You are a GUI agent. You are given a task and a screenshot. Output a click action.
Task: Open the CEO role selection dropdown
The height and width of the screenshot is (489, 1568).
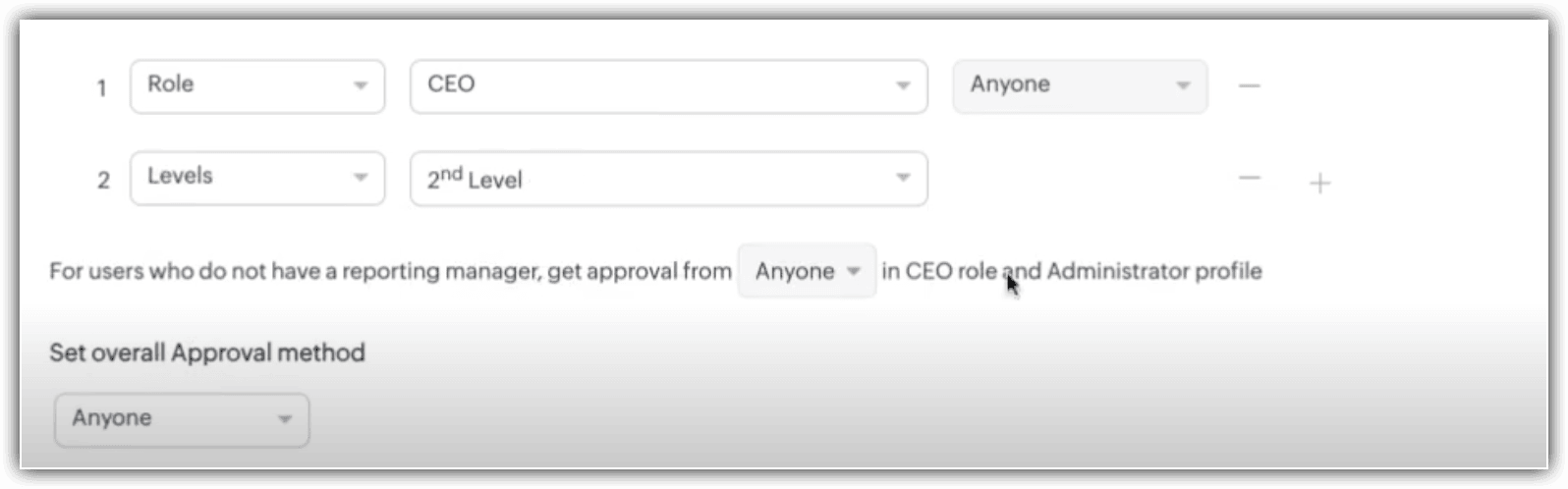click(668, 86)
